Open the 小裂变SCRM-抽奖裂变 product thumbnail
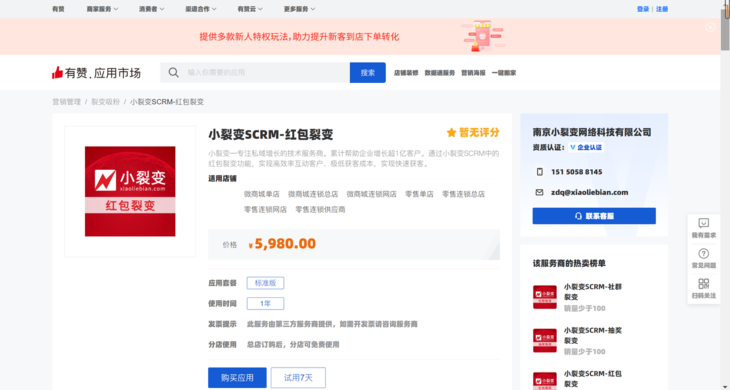730x390 pixels. coord(545,340)
